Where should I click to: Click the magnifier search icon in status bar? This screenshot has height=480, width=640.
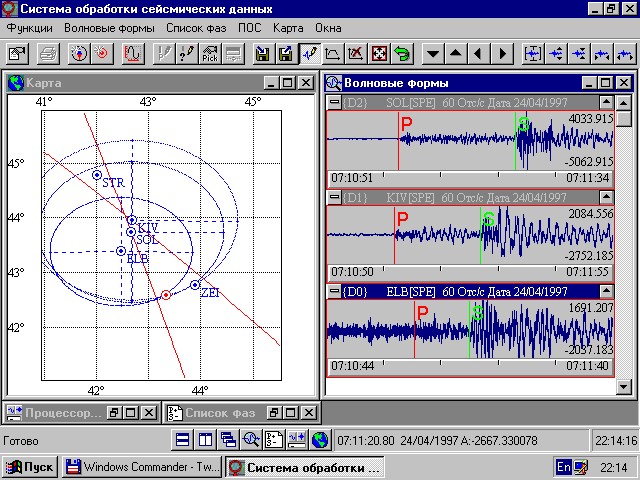tap(251, 439)
